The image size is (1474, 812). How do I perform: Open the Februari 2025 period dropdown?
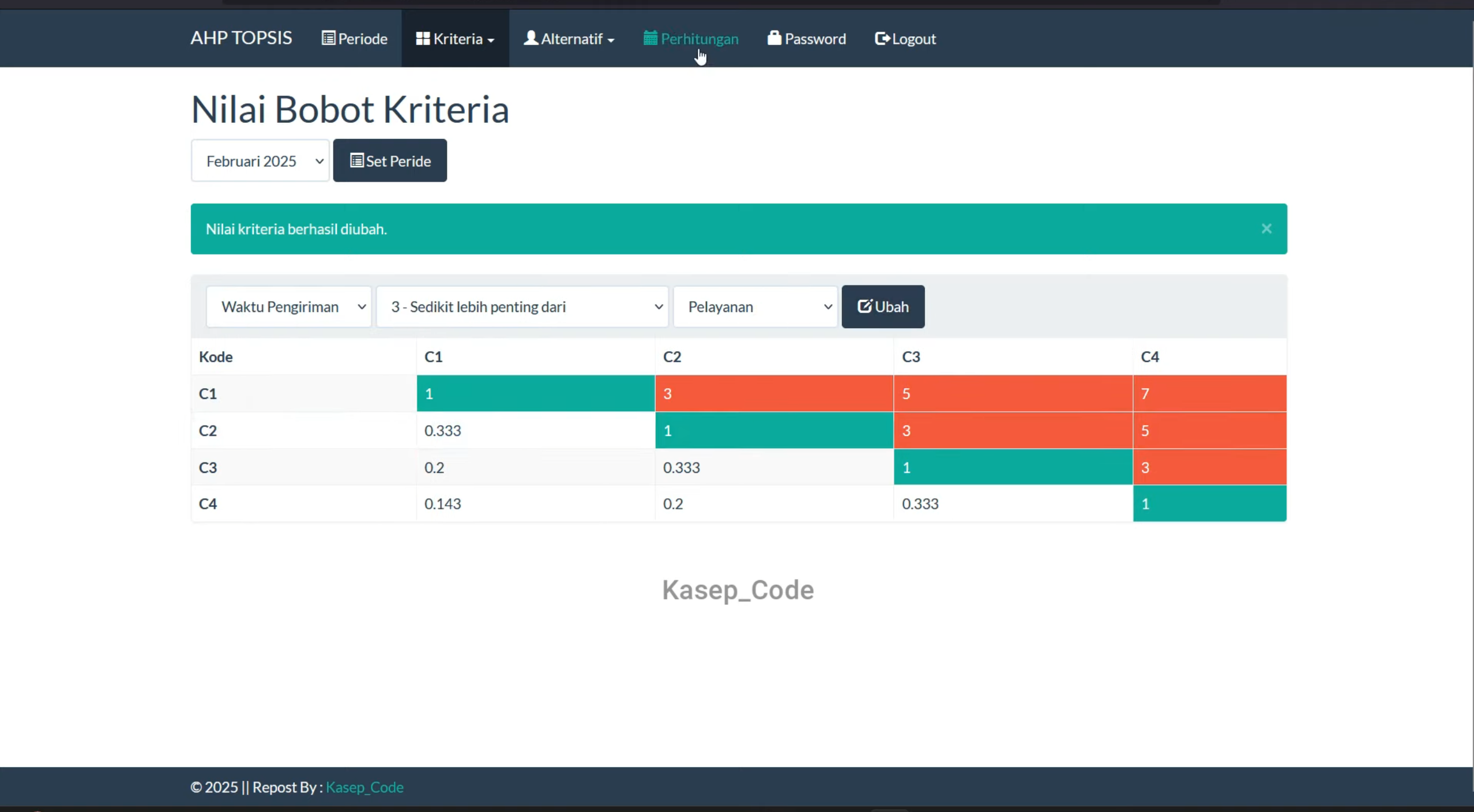(260, 160)
